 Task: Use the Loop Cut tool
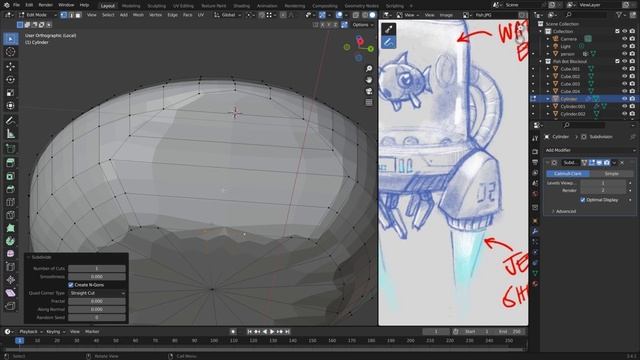tap(11, 202)
